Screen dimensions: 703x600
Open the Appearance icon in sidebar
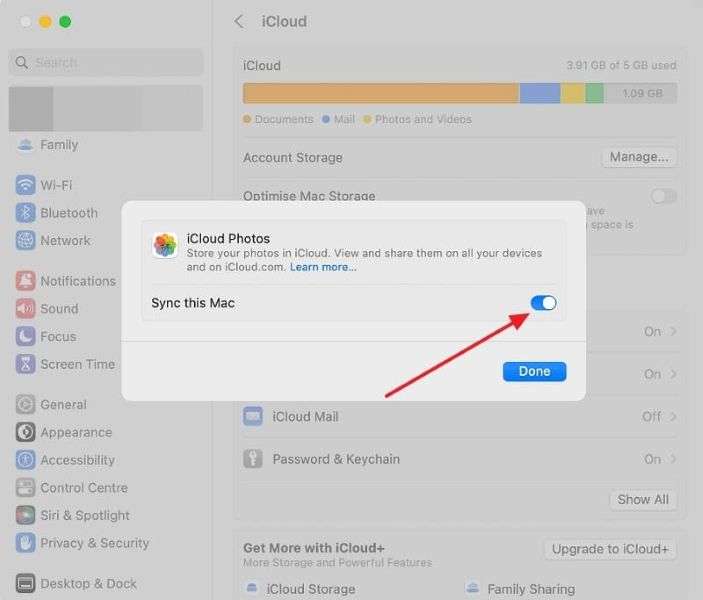(26, 432)
